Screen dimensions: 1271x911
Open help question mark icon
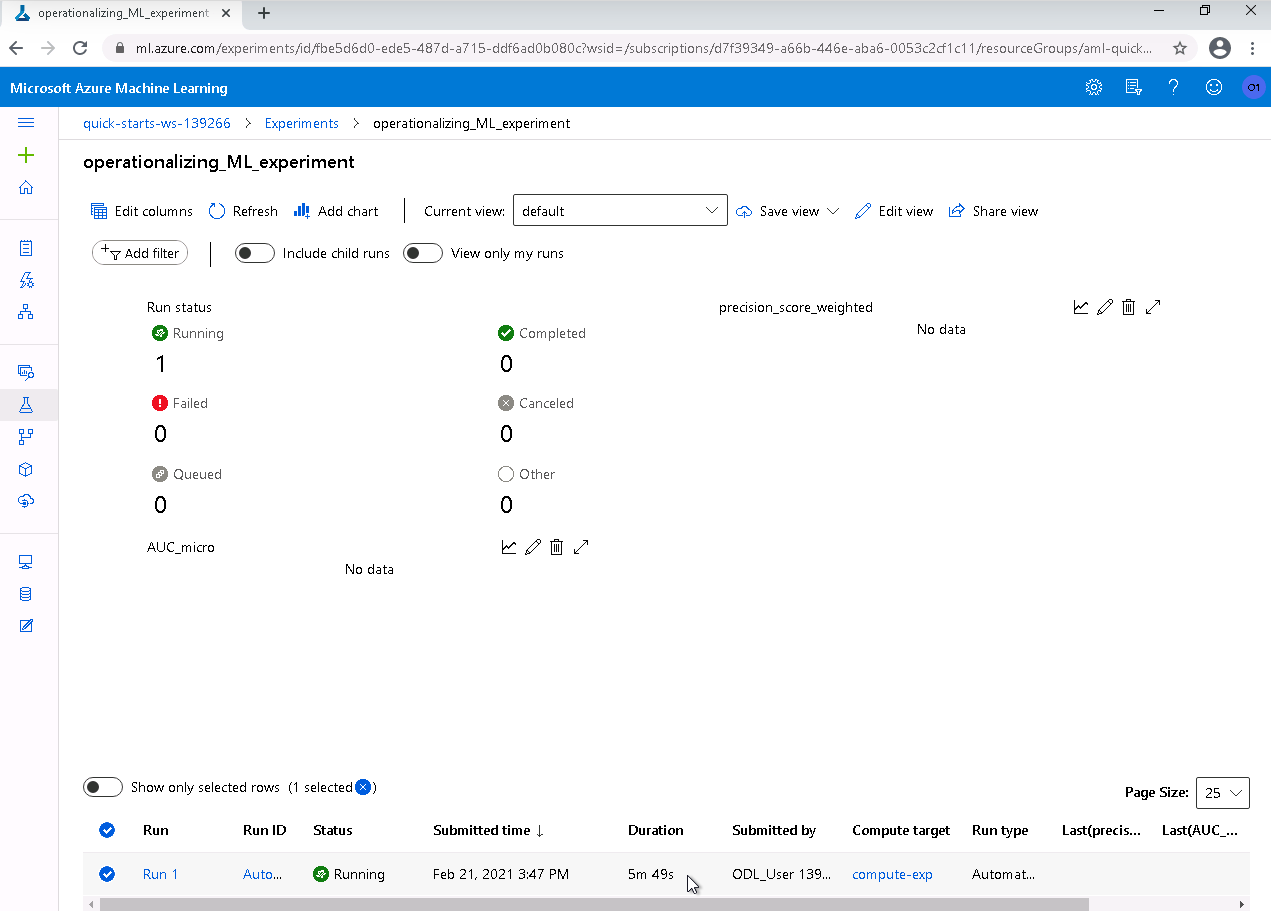point(1174,87)
